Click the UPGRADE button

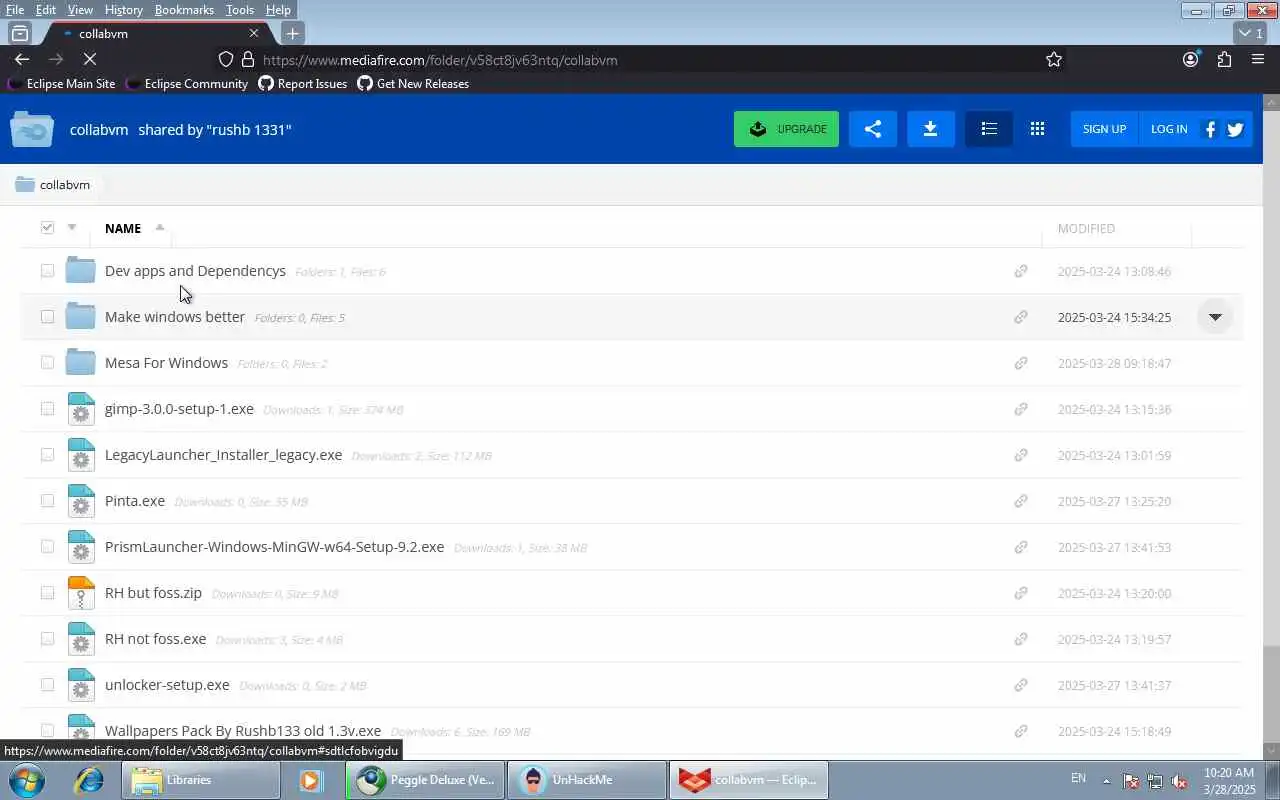tap(786, 129)
